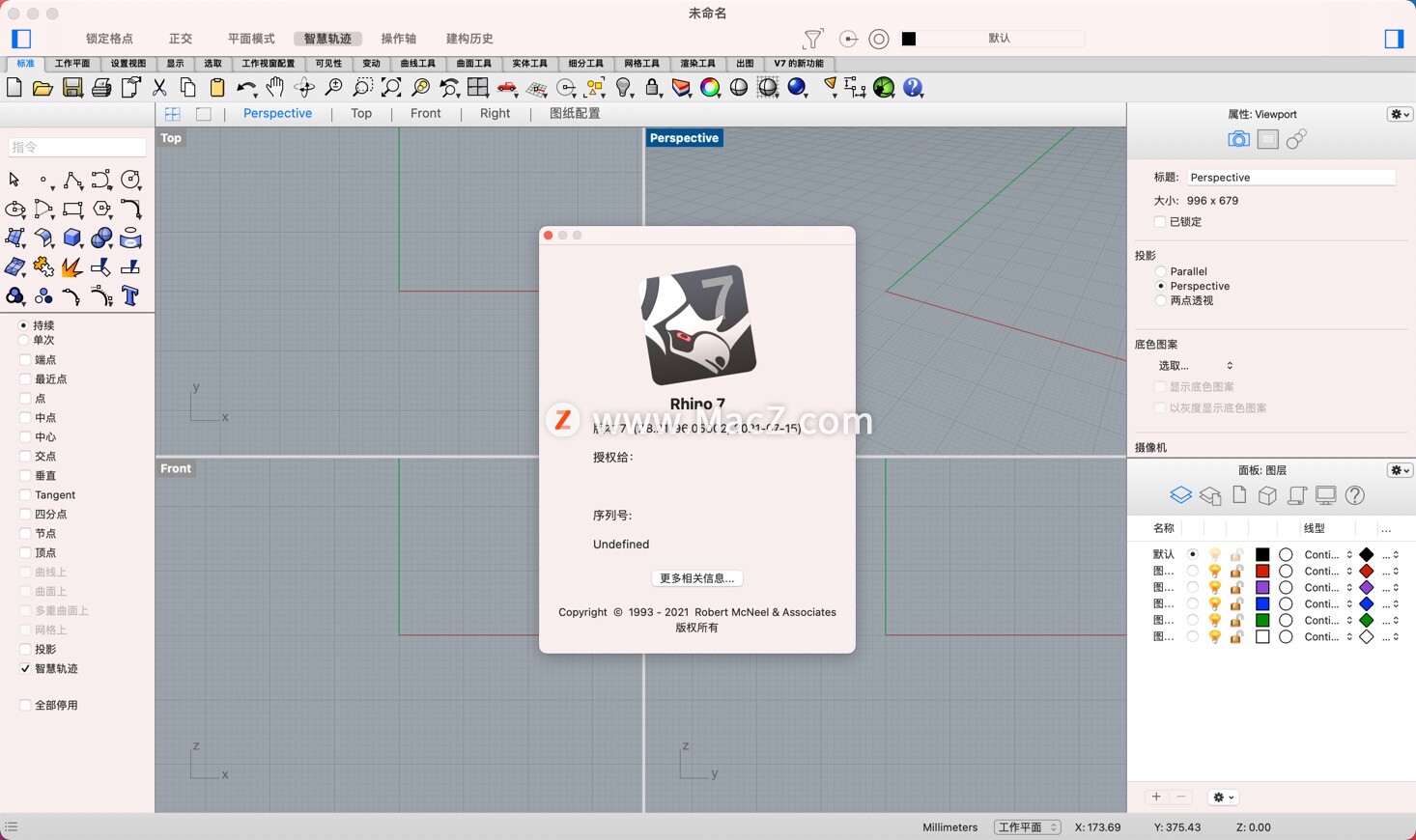The image size is (1416, 840).
Task: Open the linetype dropdown for the red layer
Action: click(x=1328, y=572)
